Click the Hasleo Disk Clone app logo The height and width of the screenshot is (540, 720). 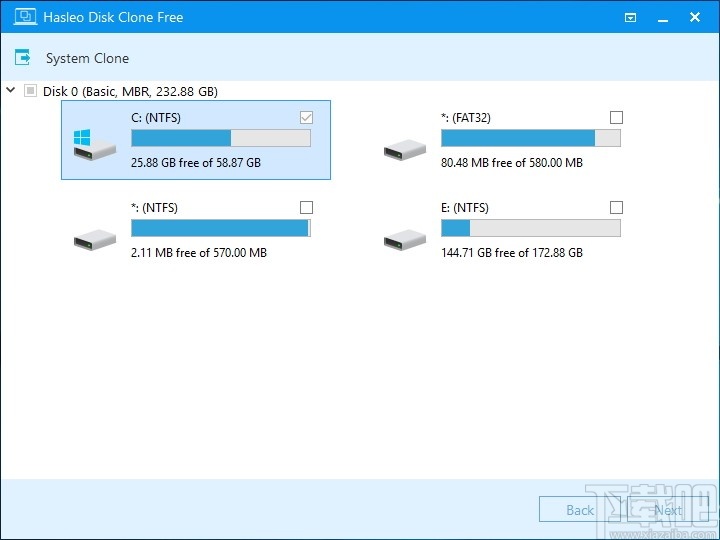click(x=25, y=17)
